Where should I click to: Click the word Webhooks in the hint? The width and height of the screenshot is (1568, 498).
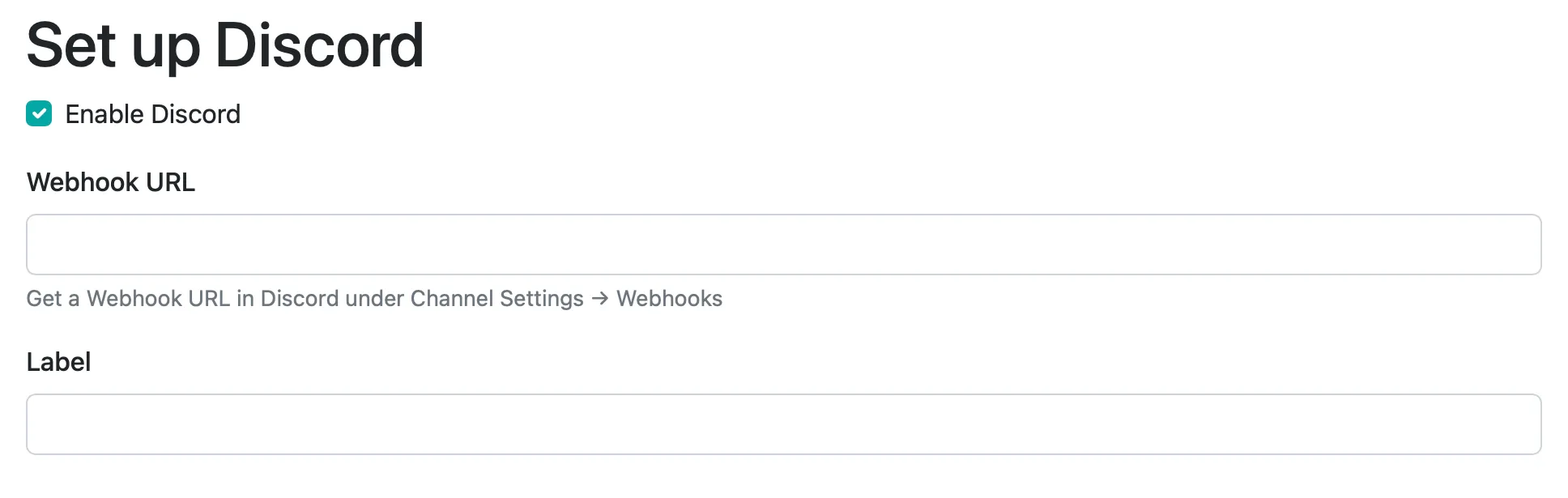click(x=669, y=299)
